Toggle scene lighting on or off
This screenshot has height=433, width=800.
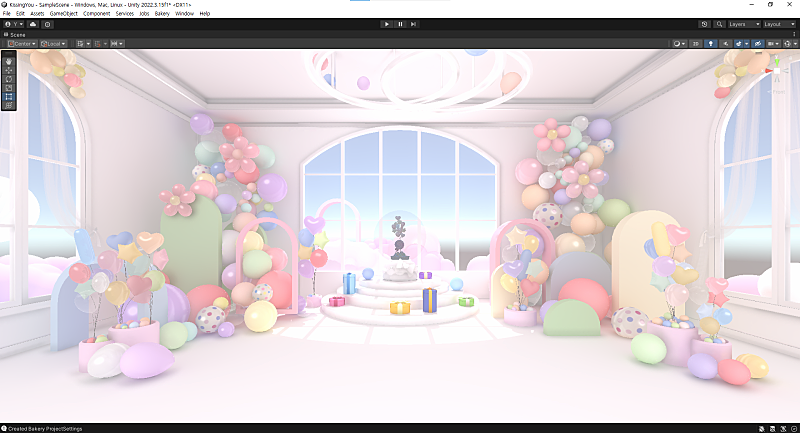tap(710, 44)
